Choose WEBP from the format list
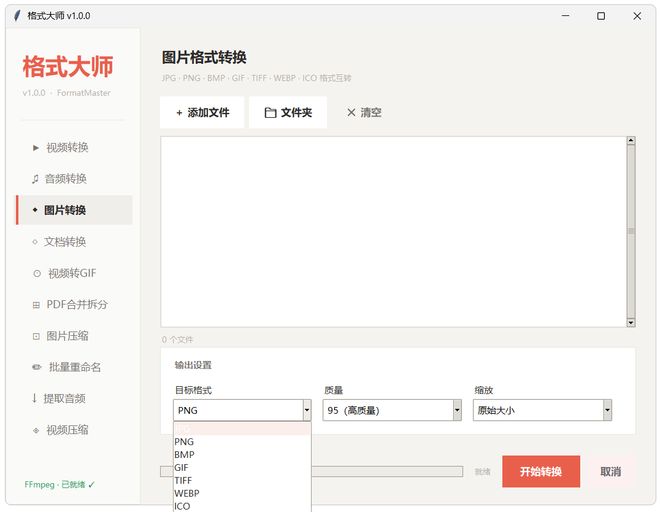 [x=242, y=493]
